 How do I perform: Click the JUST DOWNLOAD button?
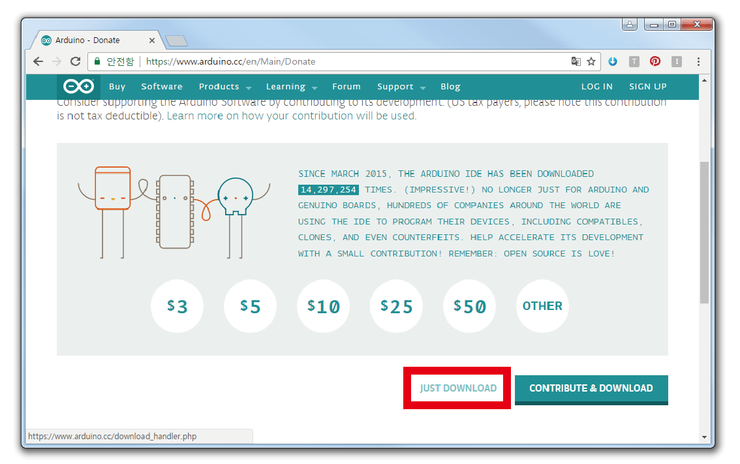click(x=457, y=388)
